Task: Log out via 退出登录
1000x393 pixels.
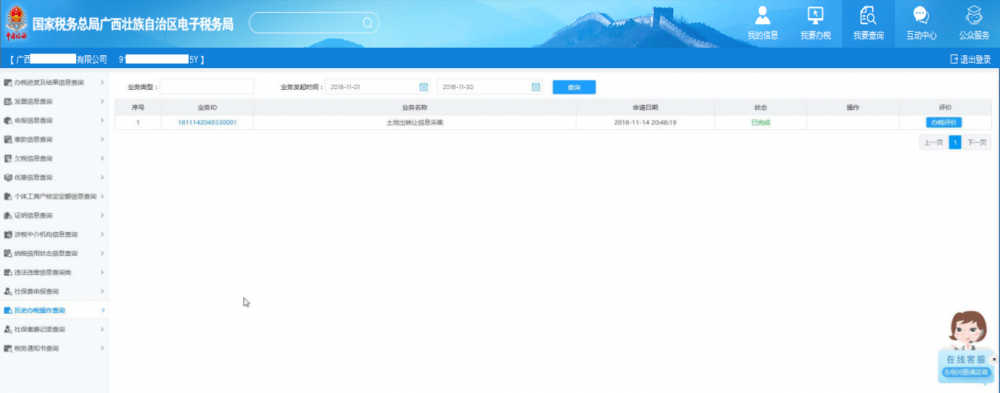Action: pos(971,59)
